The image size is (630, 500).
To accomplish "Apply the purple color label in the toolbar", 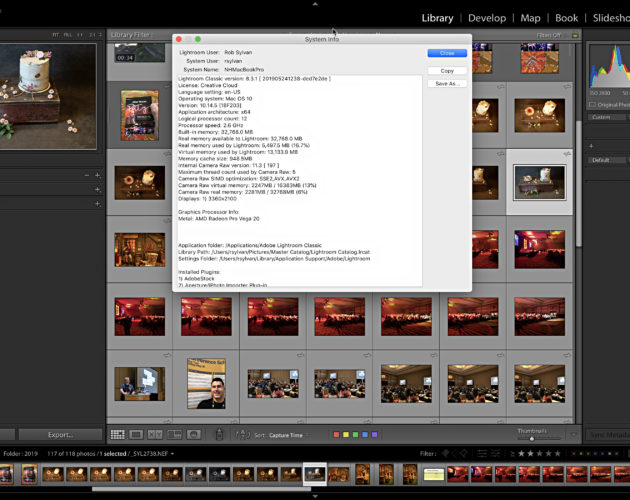I will point(374,434).
